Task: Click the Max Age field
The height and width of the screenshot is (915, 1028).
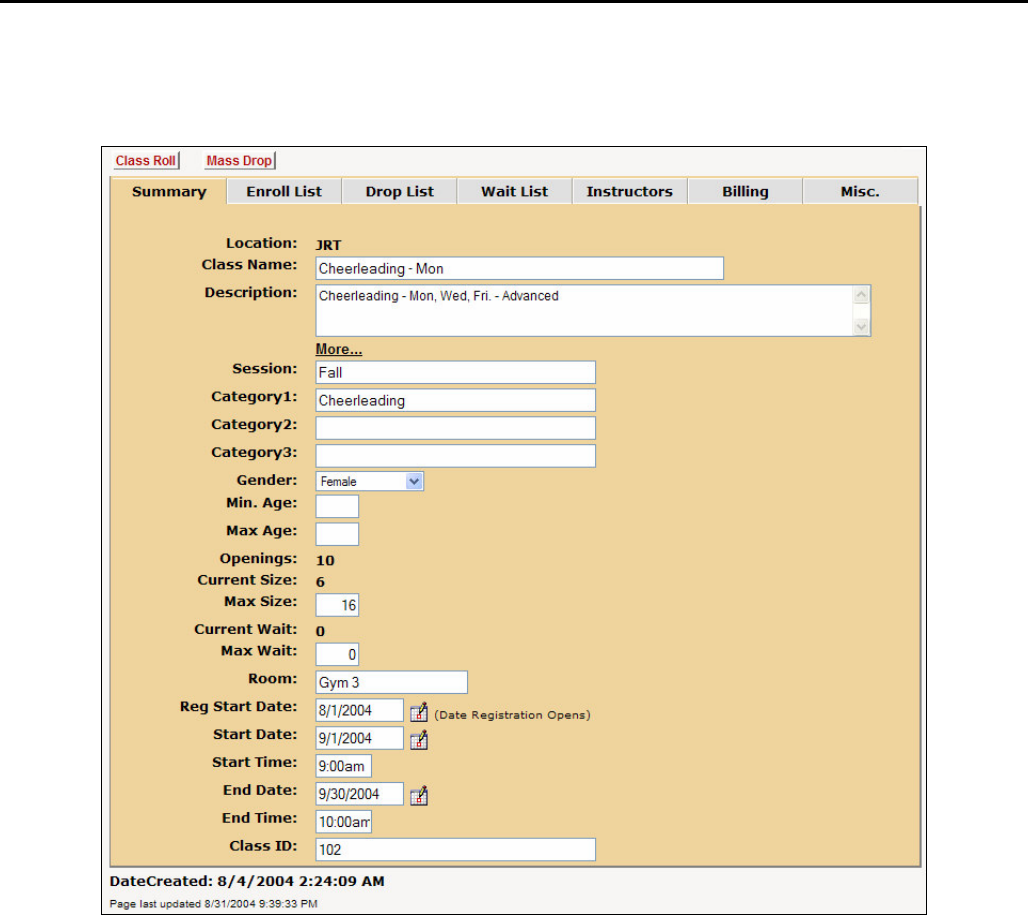Action: click(x=337, y=534)
